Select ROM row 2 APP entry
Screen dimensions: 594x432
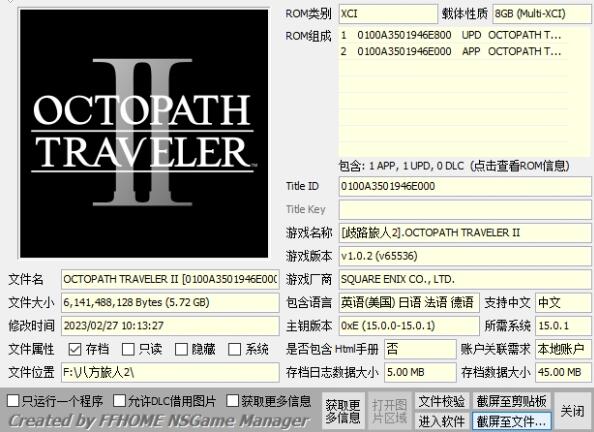tap(453, 51)
